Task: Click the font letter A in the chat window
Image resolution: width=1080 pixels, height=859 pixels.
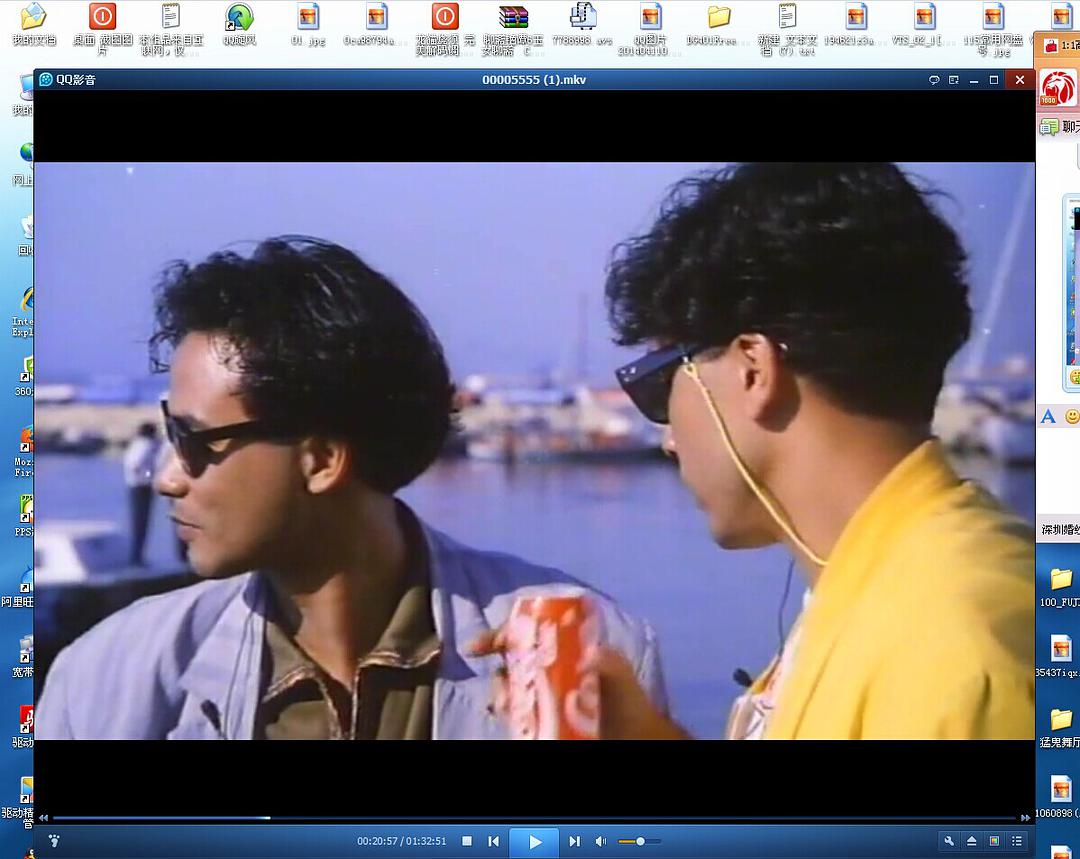Action: [x=1048, y=416]
